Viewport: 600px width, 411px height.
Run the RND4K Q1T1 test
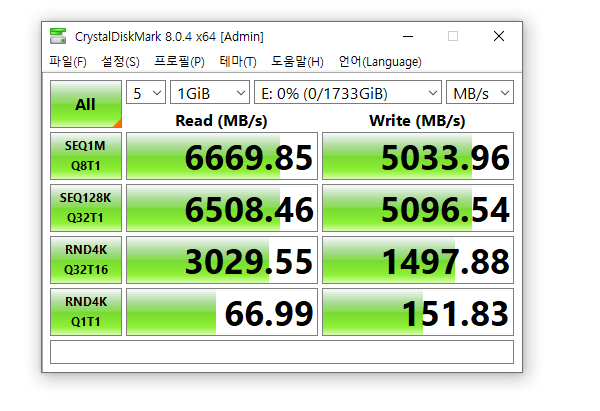[86, 312]
